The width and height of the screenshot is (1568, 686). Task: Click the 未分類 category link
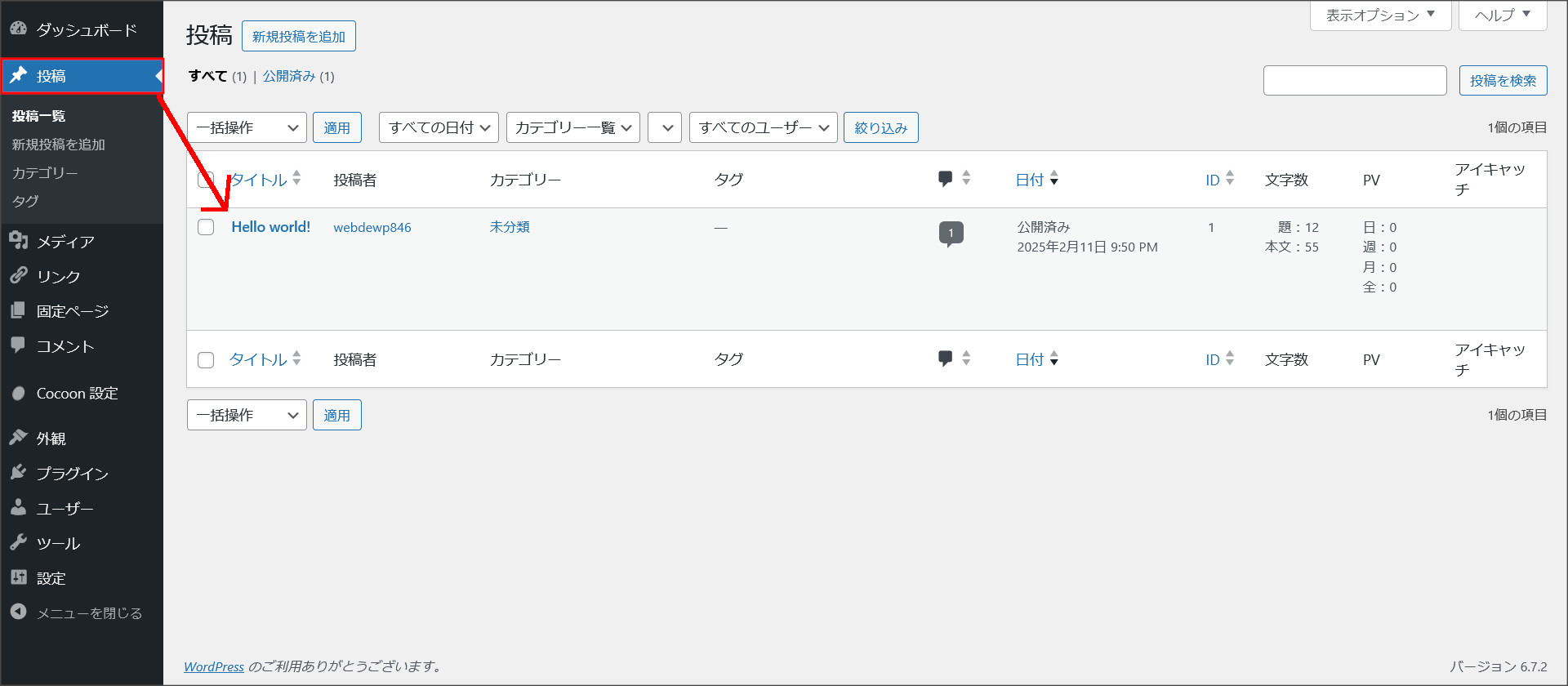[510, 227]
